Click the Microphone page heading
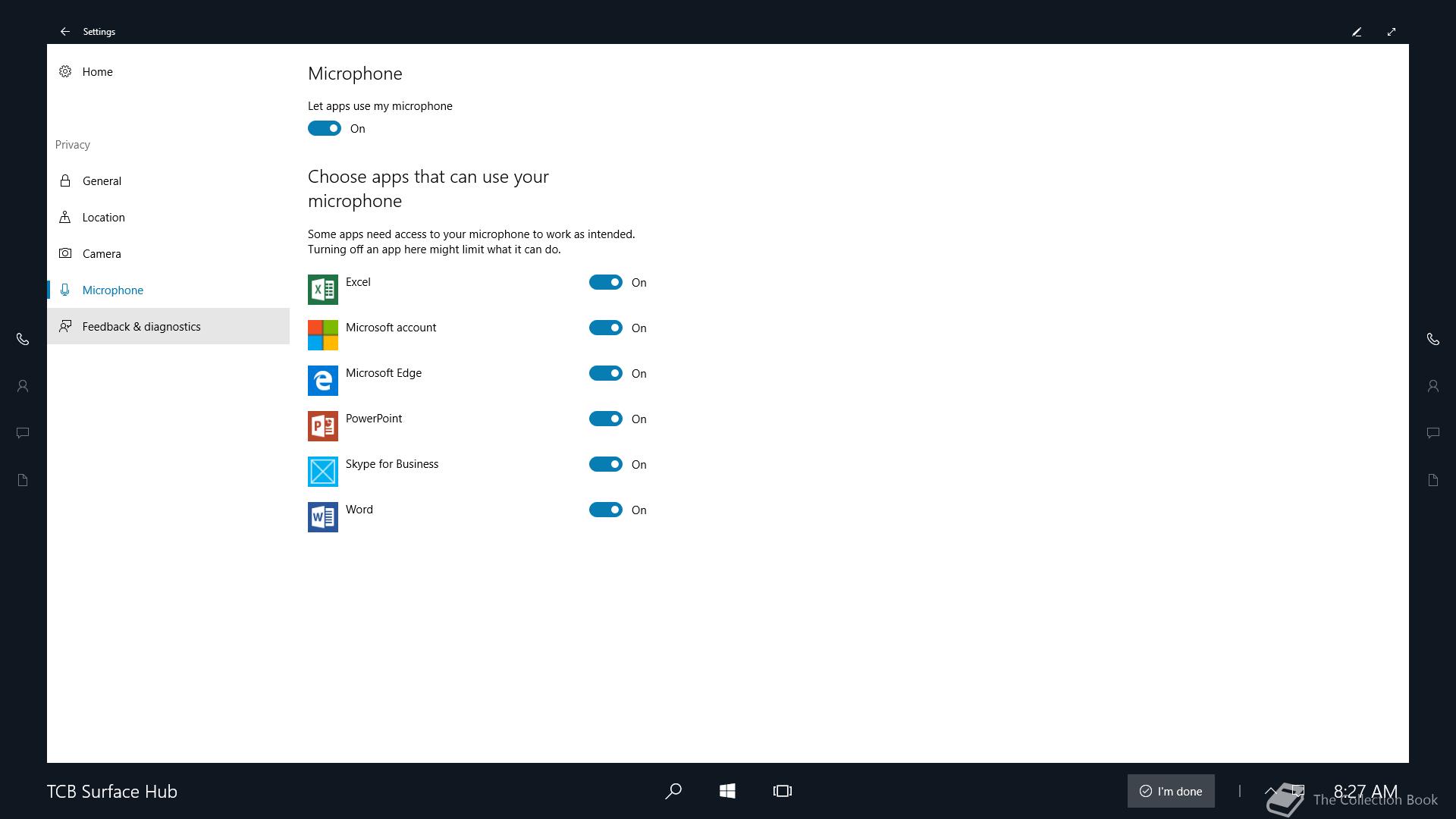This screenshot has width=1456, height=819. coord(355,74)
